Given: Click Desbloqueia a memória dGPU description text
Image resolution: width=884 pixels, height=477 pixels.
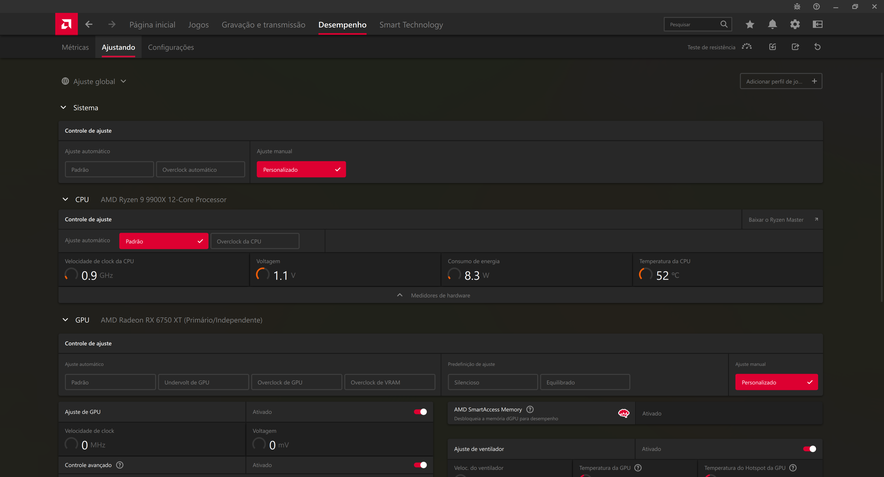Looking at the screenshot, I should 506,418.
